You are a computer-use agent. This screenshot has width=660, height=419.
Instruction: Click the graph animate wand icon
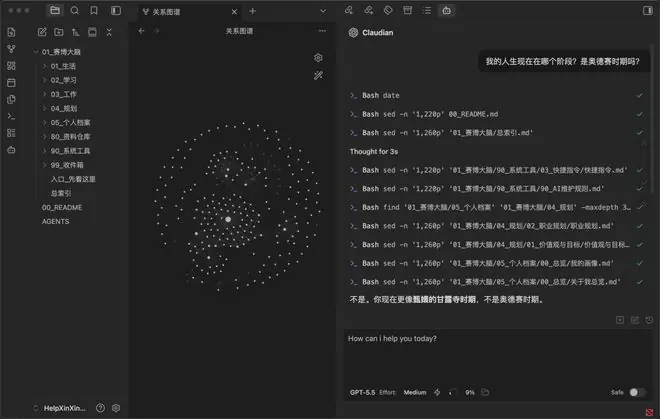[318, 75]
